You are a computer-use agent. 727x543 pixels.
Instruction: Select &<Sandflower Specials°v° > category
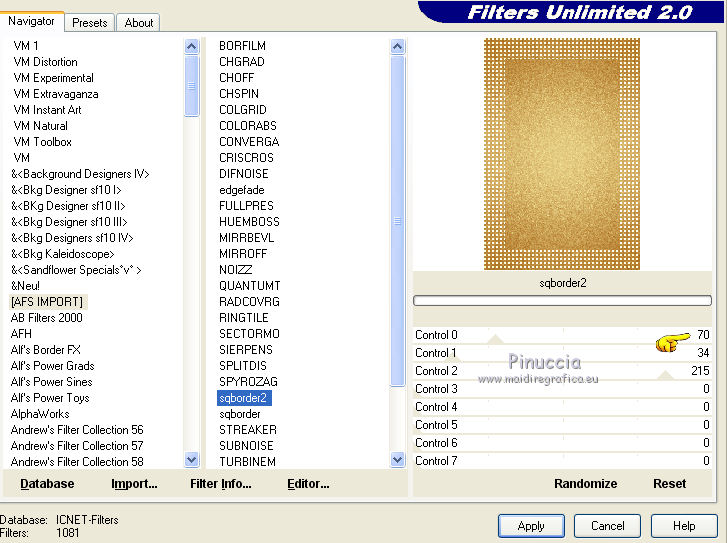coord(76,270)
